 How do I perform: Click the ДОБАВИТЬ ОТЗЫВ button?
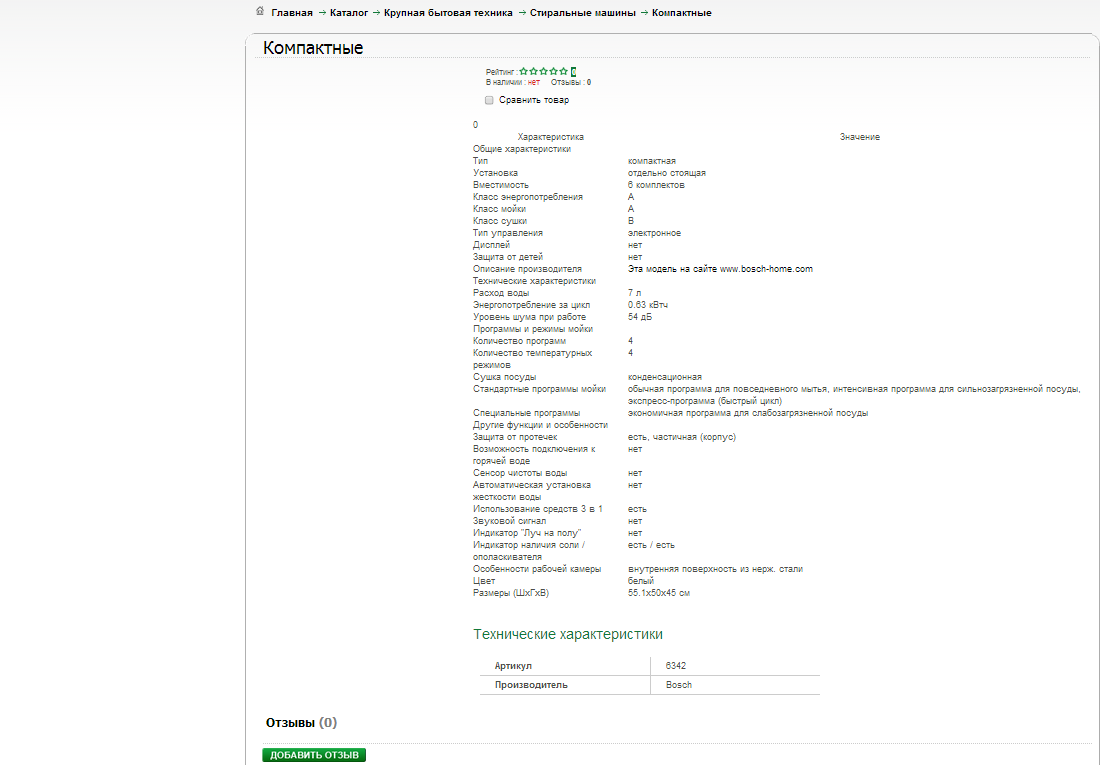[x=314, y=755]
